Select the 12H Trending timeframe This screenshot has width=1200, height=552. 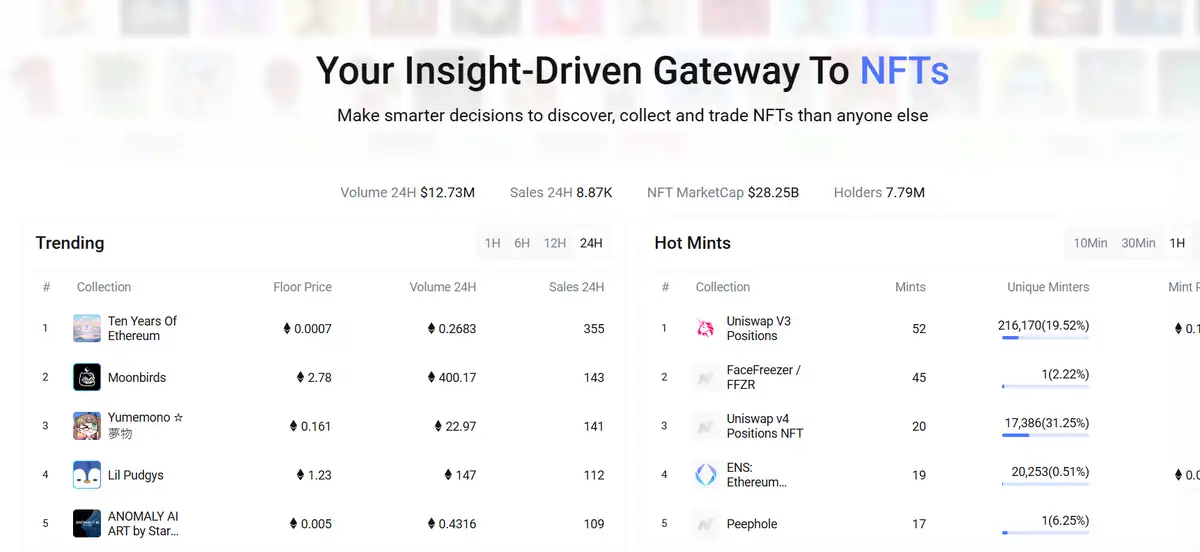[x=555, y=243]
